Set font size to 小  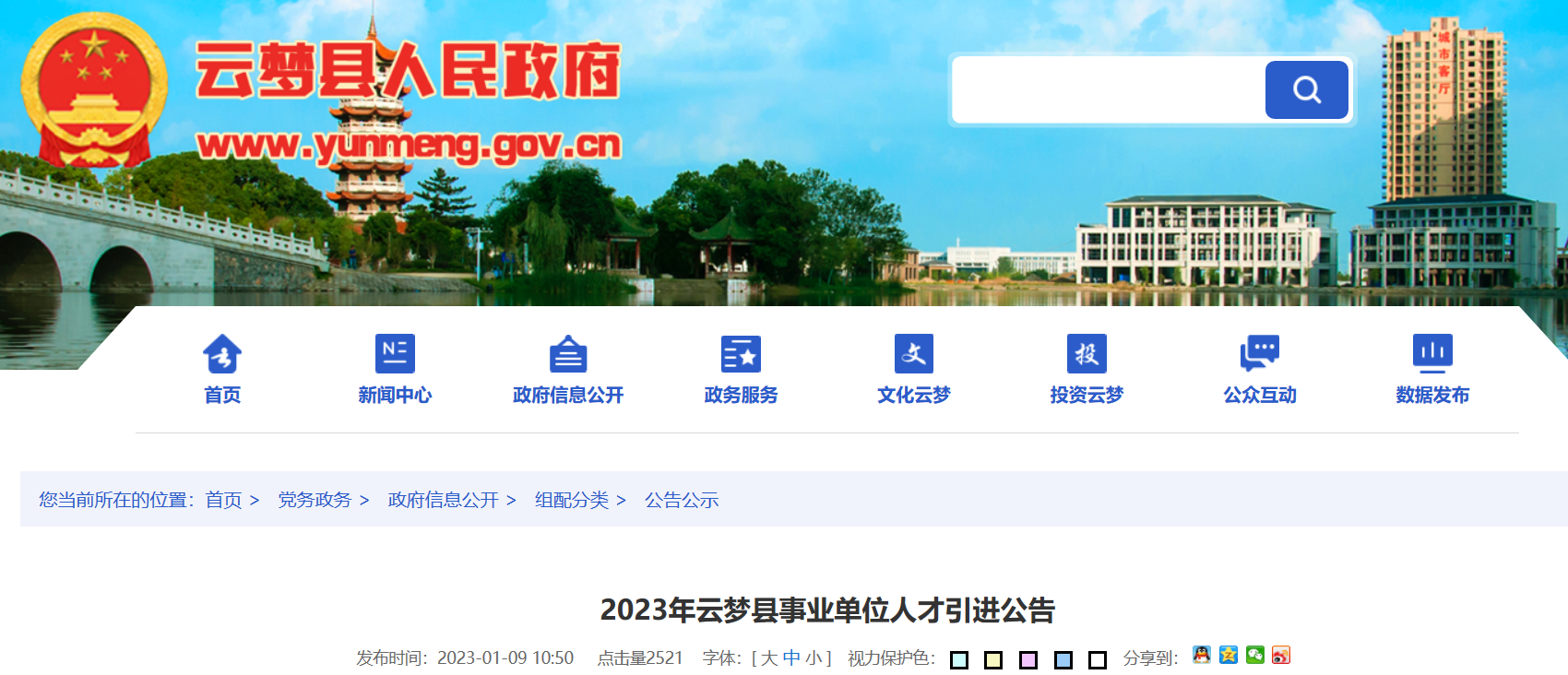[814, 658]
